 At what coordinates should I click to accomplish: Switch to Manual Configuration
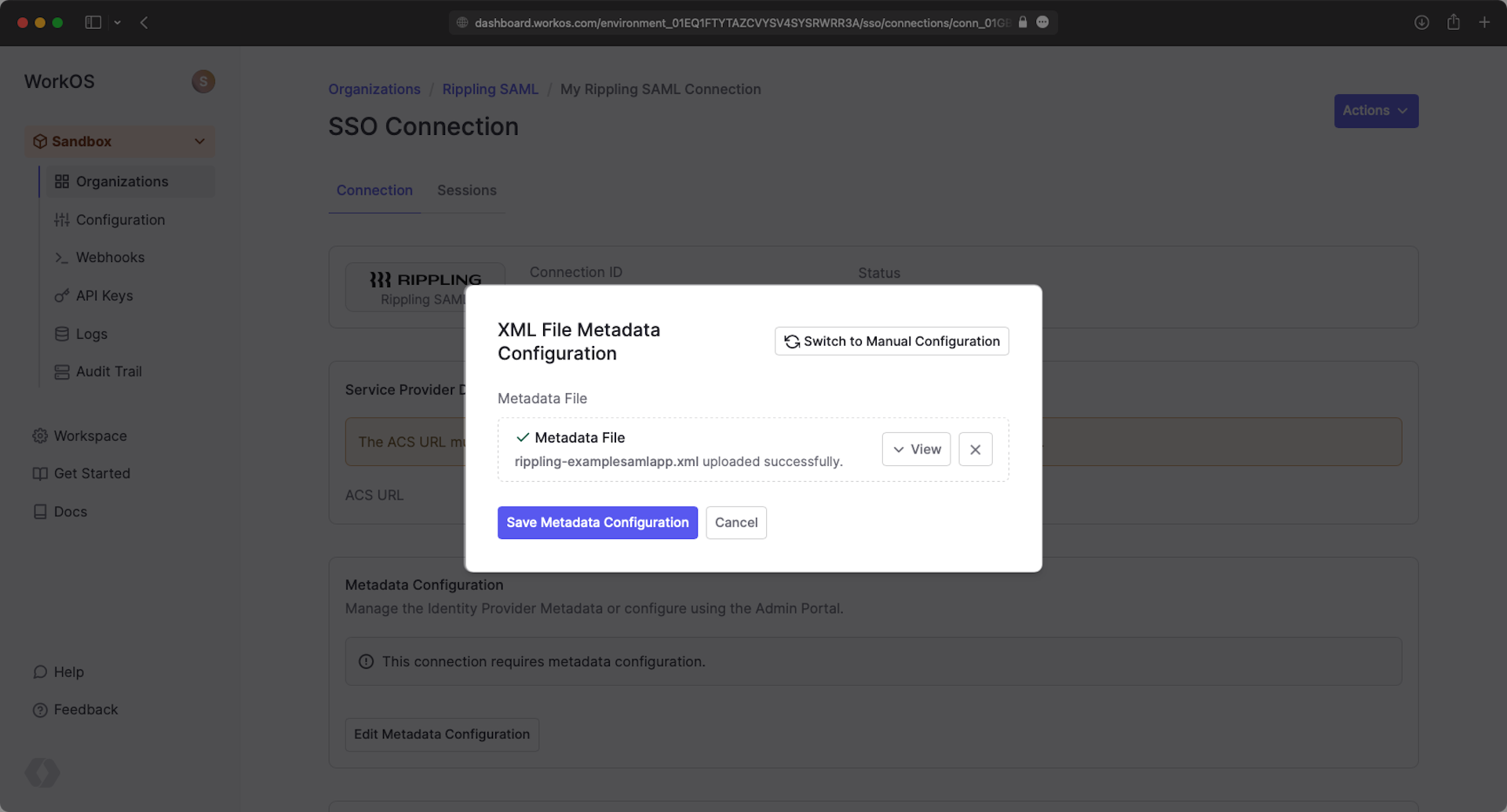click(x=892, y=341)
